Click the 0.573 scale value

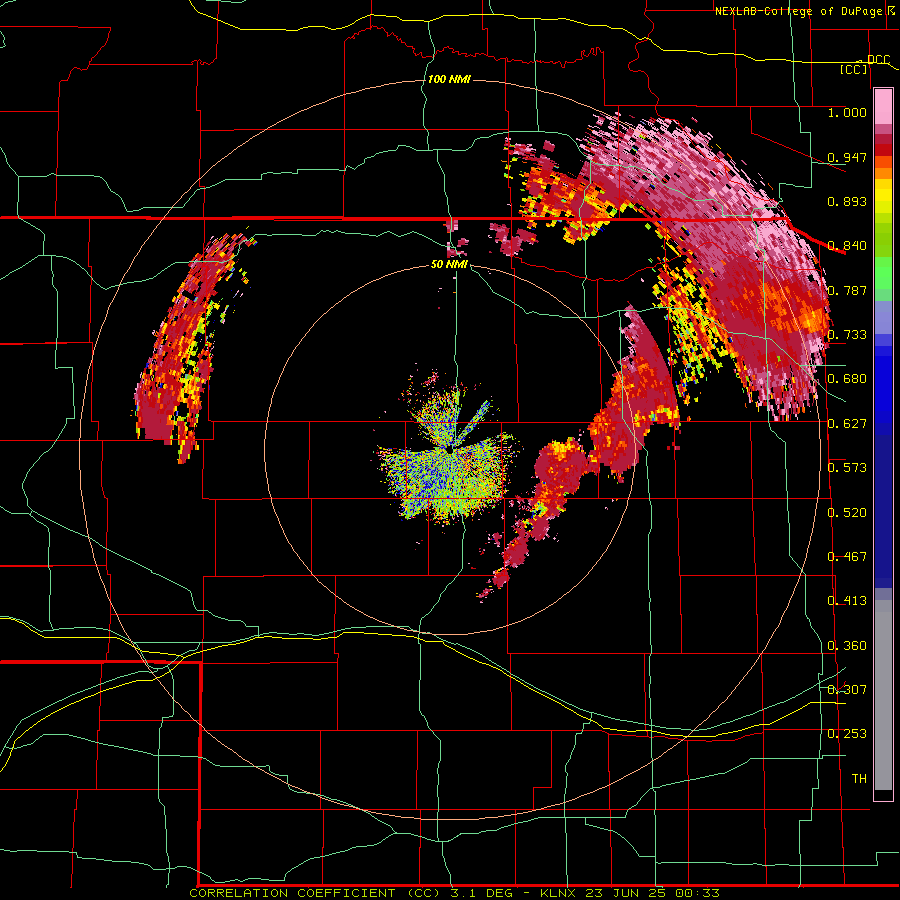[847, 468]
